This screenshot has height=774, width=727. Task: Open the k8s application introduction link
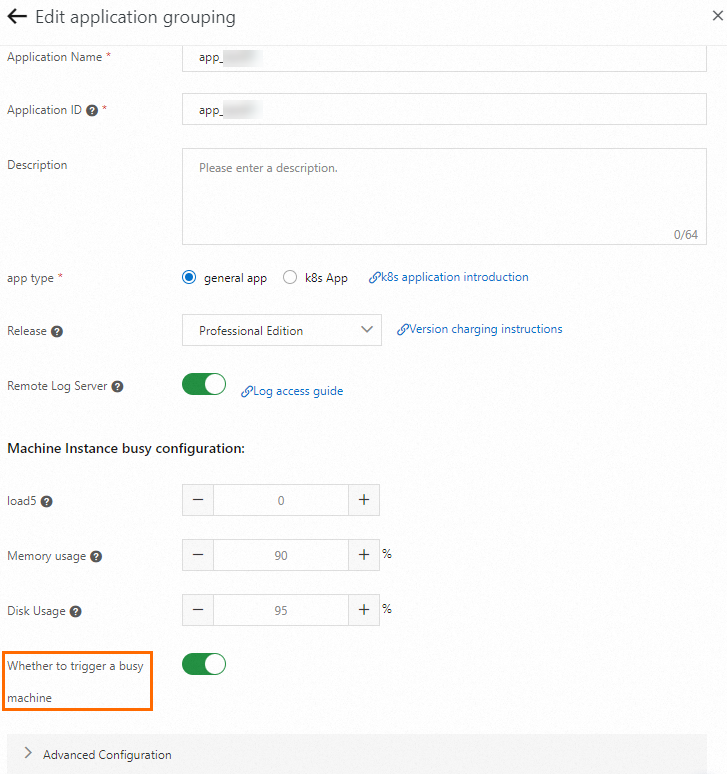[449, 277]
